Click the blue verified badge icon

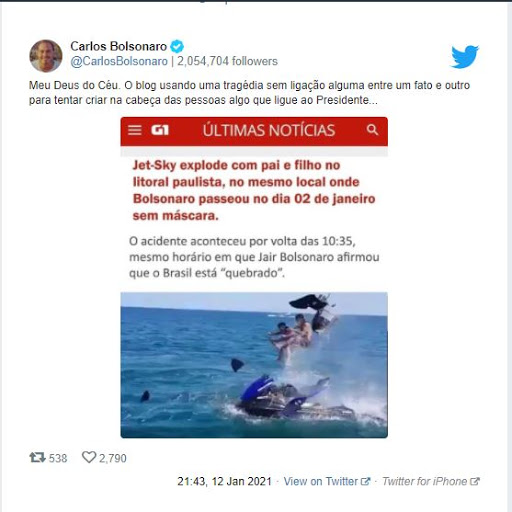(x=177, y=46)
